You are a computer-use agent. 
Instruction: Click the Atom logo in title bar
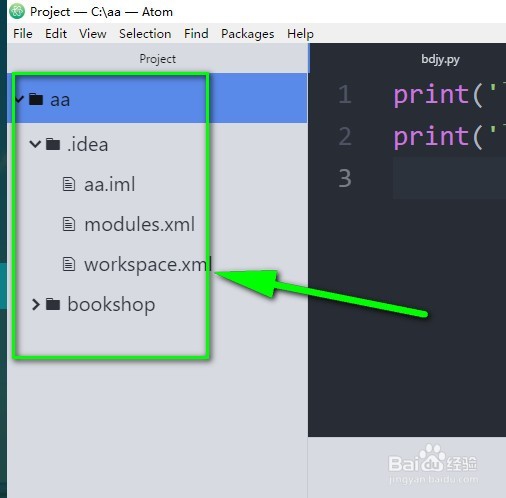(17, 11)
